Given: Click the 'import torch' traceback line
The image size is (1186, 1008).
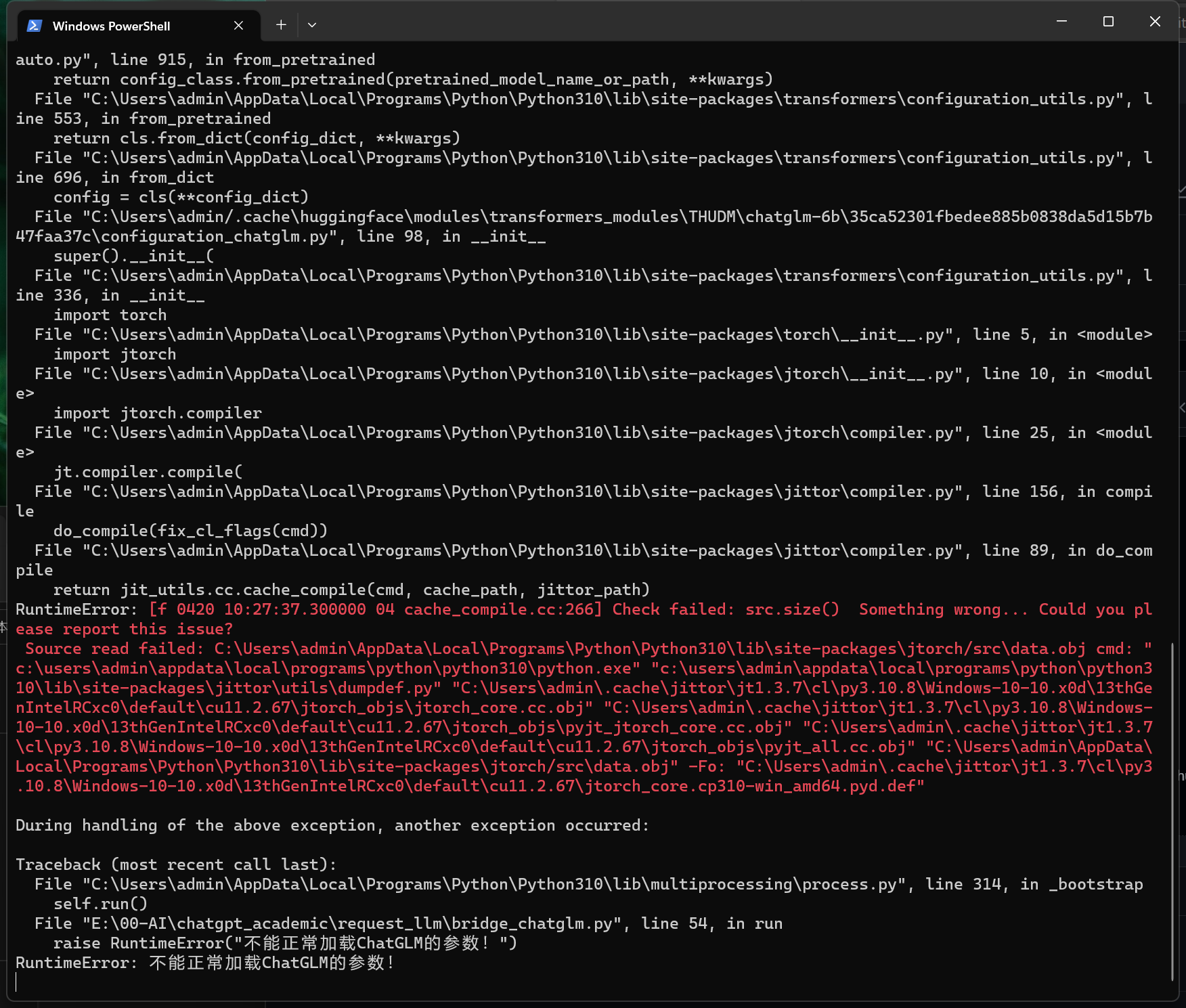Looking at the screenshot, I should pos(110,314).
